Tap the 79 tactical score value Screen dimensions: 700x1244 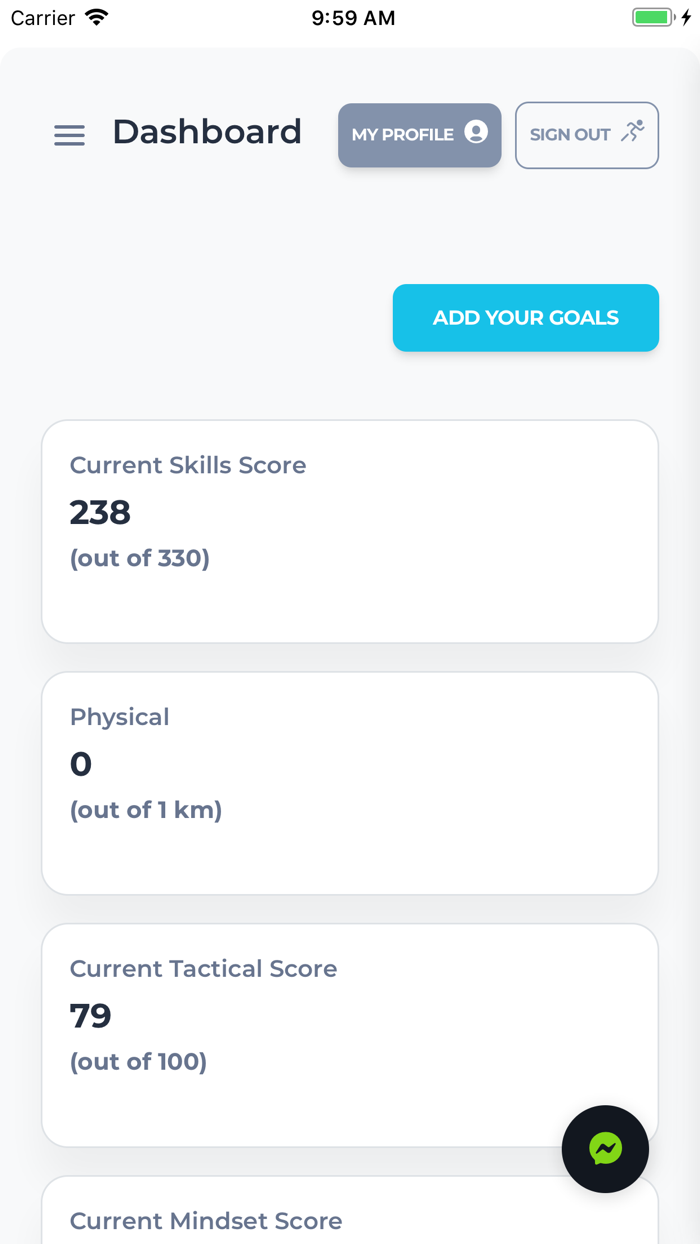click(x=90, y=1016)
